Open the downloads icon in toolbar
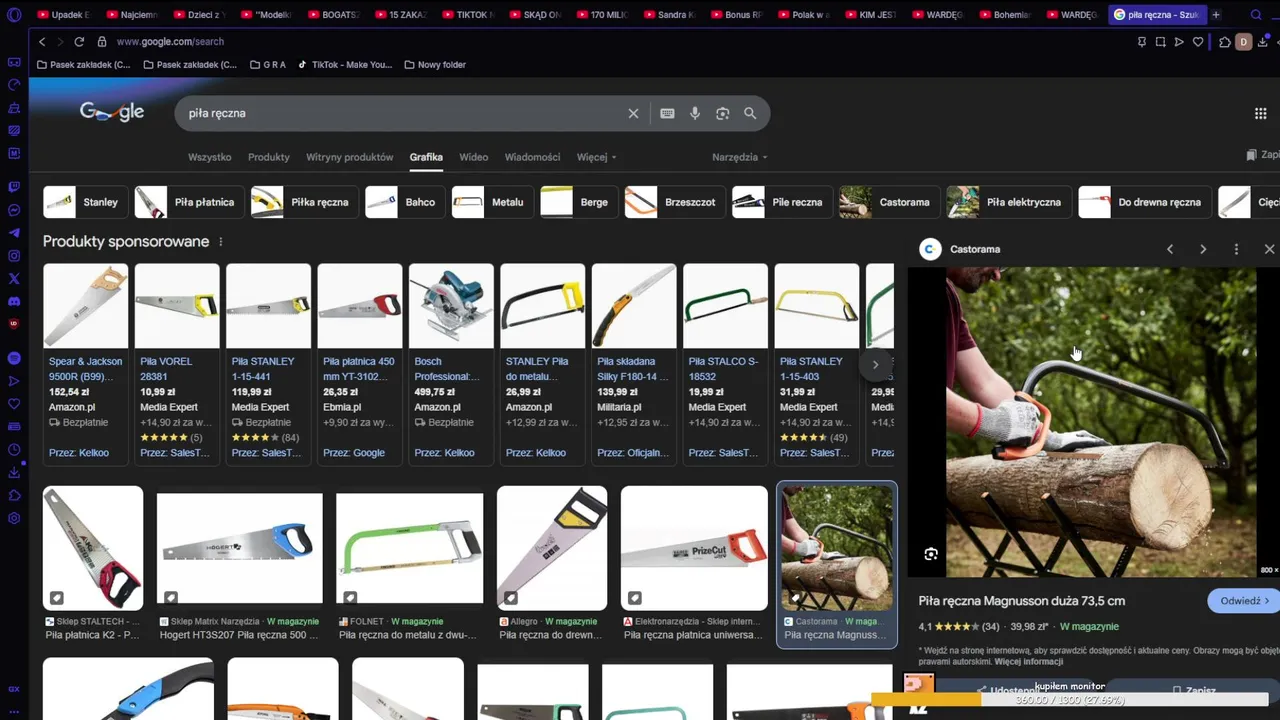The width and height of the screenshot is (1280, 720). point(1263,42)
